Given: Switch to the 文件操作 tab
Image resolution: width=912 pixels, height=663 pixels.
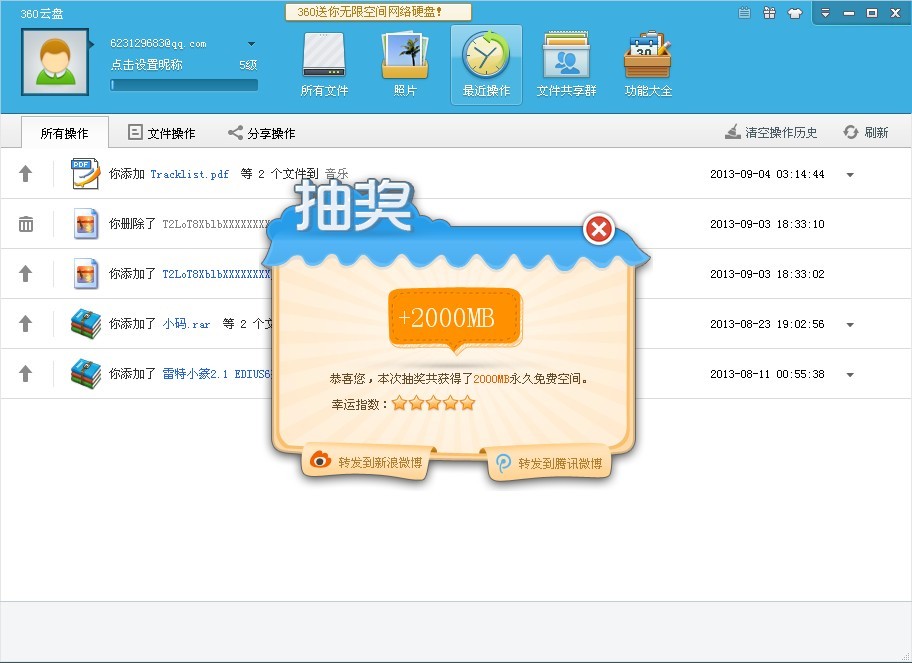Looking at the screenshot, I should [161, 133].
